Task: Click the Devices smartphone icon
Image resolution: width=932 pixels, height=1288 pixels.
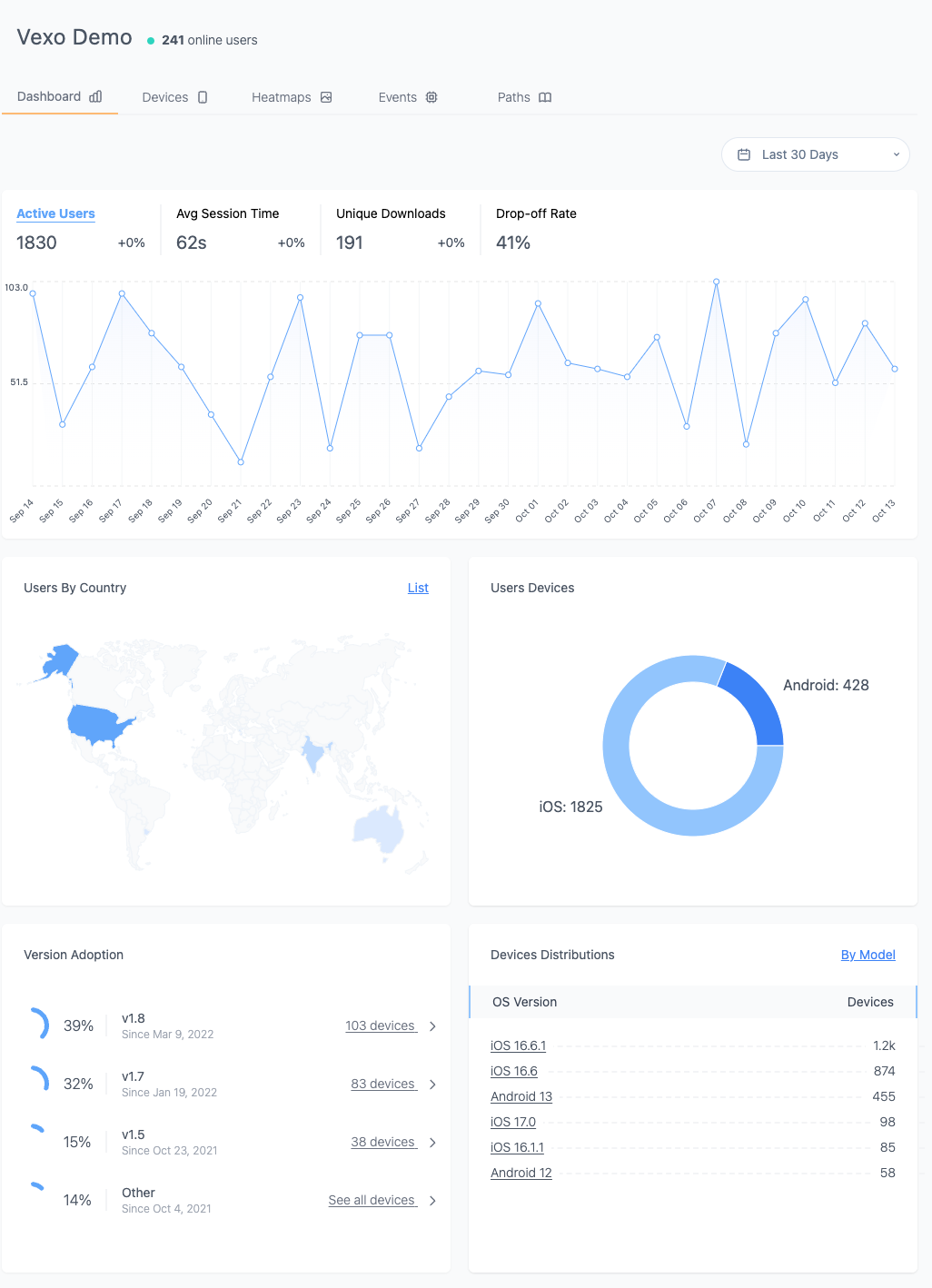Action: click(x=202, y=96)
